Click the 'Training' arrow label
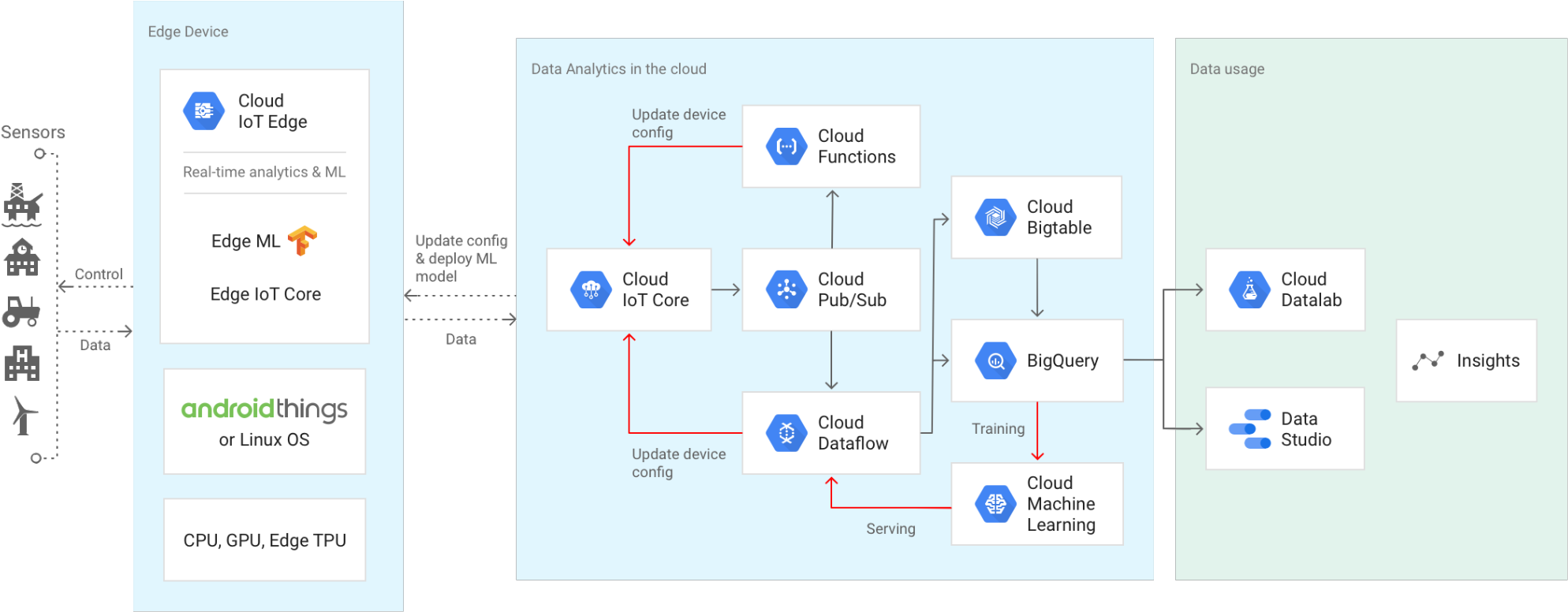Image resolution: width=1568 pixels, height=612 pixels. tap(998, 429)
